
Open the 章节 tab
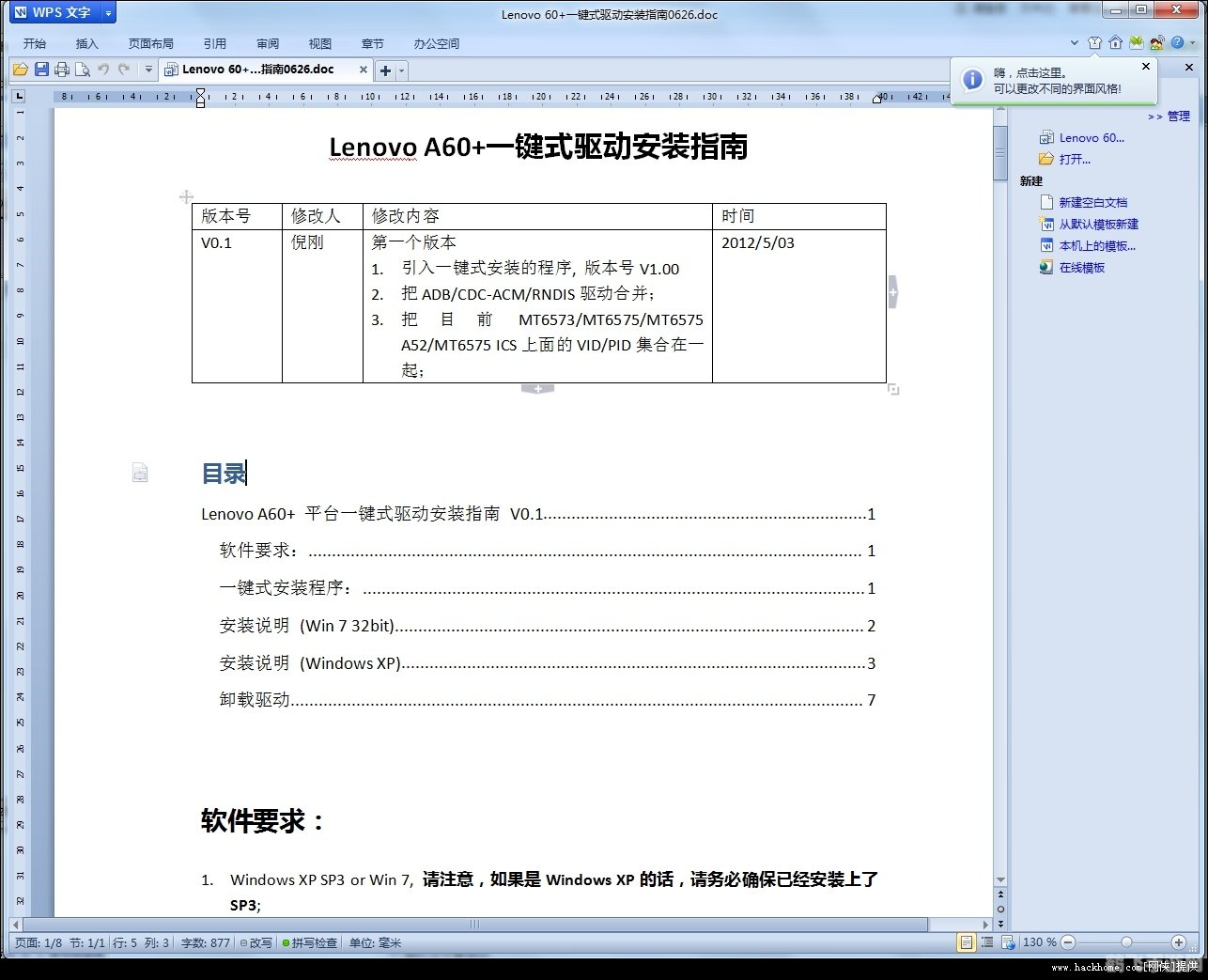pyautogui.click(x=373, y=43)
